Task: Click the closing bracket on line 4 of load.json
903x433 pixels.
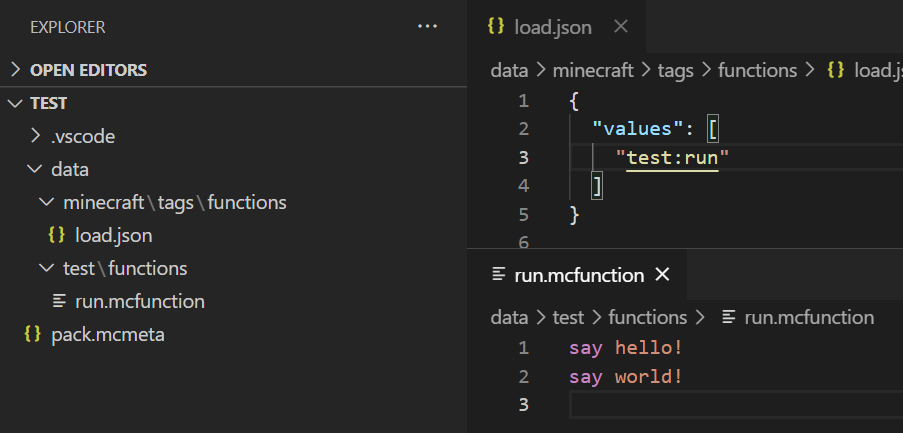Action: pos(598,186)
